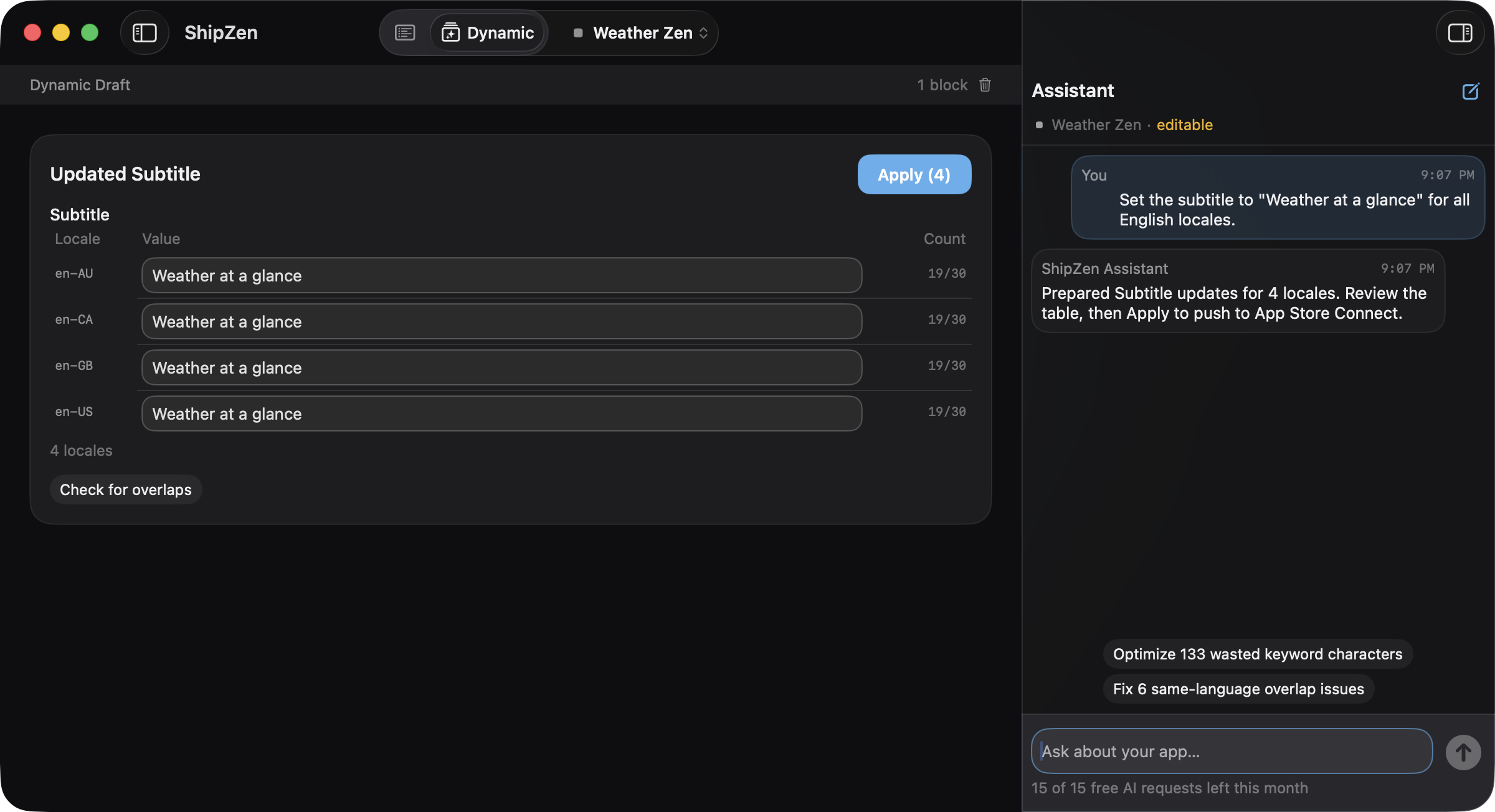Click the Apply (4) button
1495x812 pixels.
tap(914, 174)
